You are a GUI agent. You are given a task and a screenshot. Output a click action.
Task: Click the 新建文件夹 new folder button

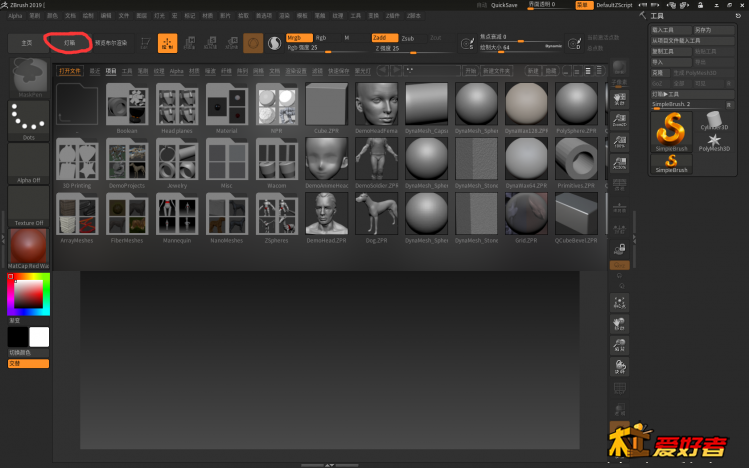pos(496,71)
